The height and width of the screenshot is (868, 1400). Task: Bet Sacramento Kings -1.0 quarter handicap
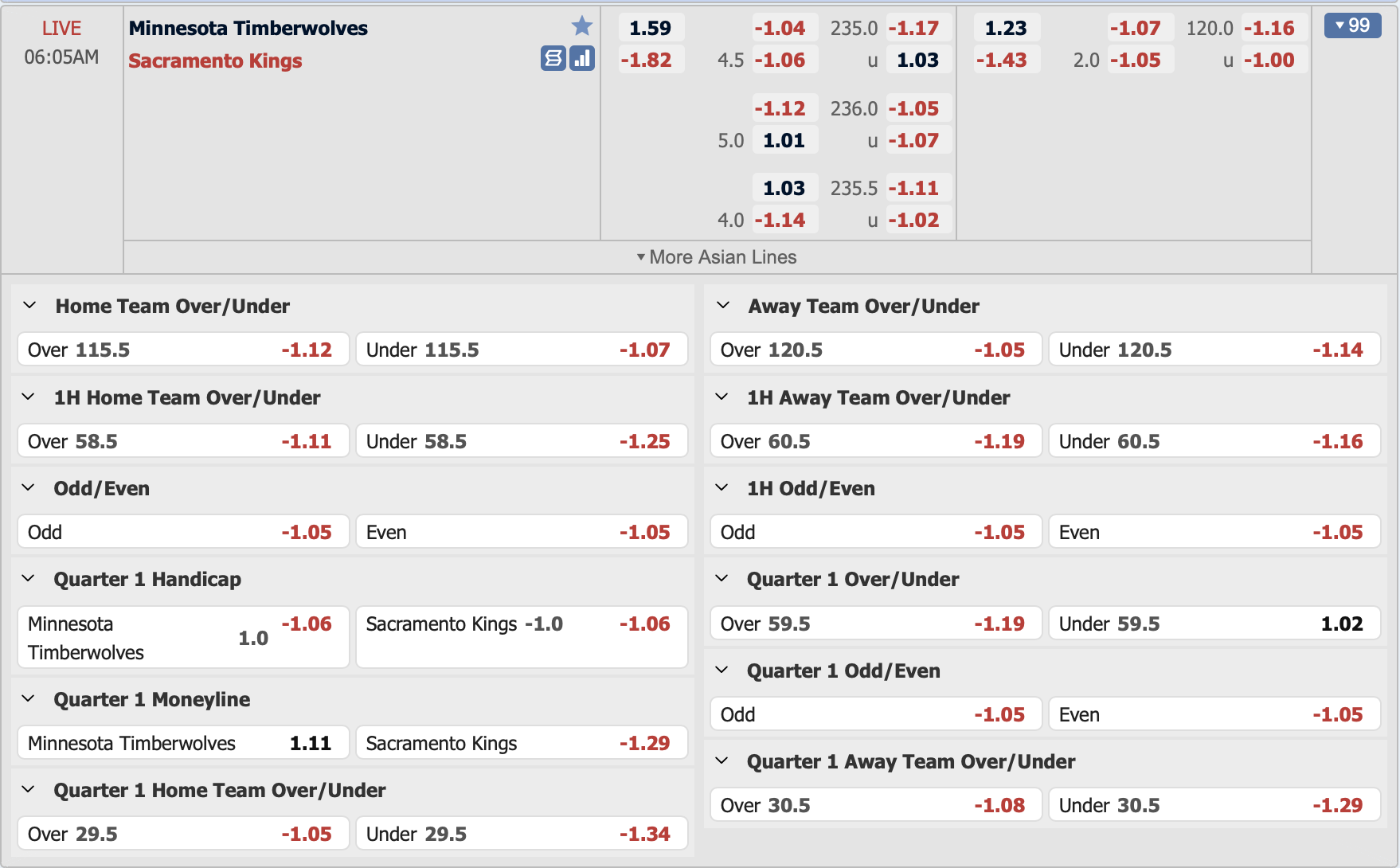coord(522,638)
